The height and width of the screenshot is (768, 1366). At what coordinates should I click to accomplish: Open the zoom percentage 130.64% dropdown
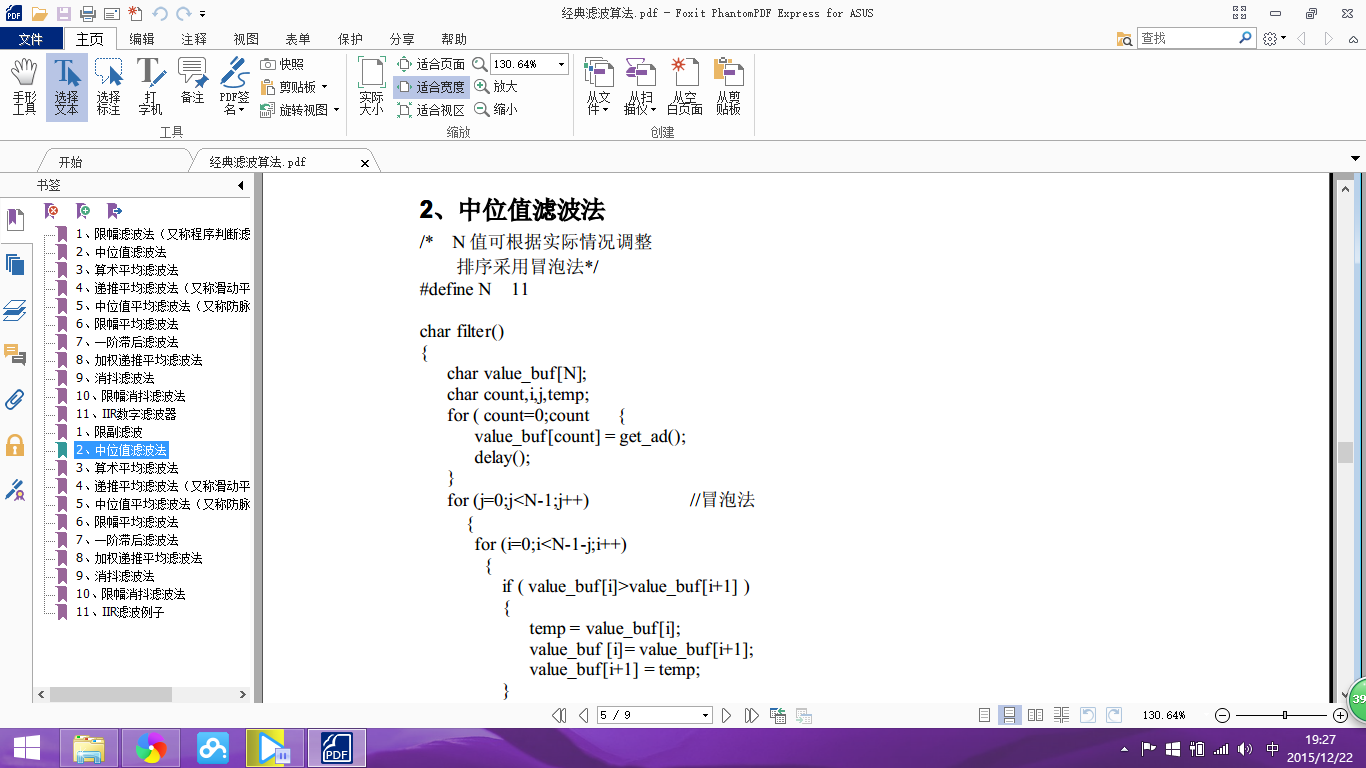[561, 64]
